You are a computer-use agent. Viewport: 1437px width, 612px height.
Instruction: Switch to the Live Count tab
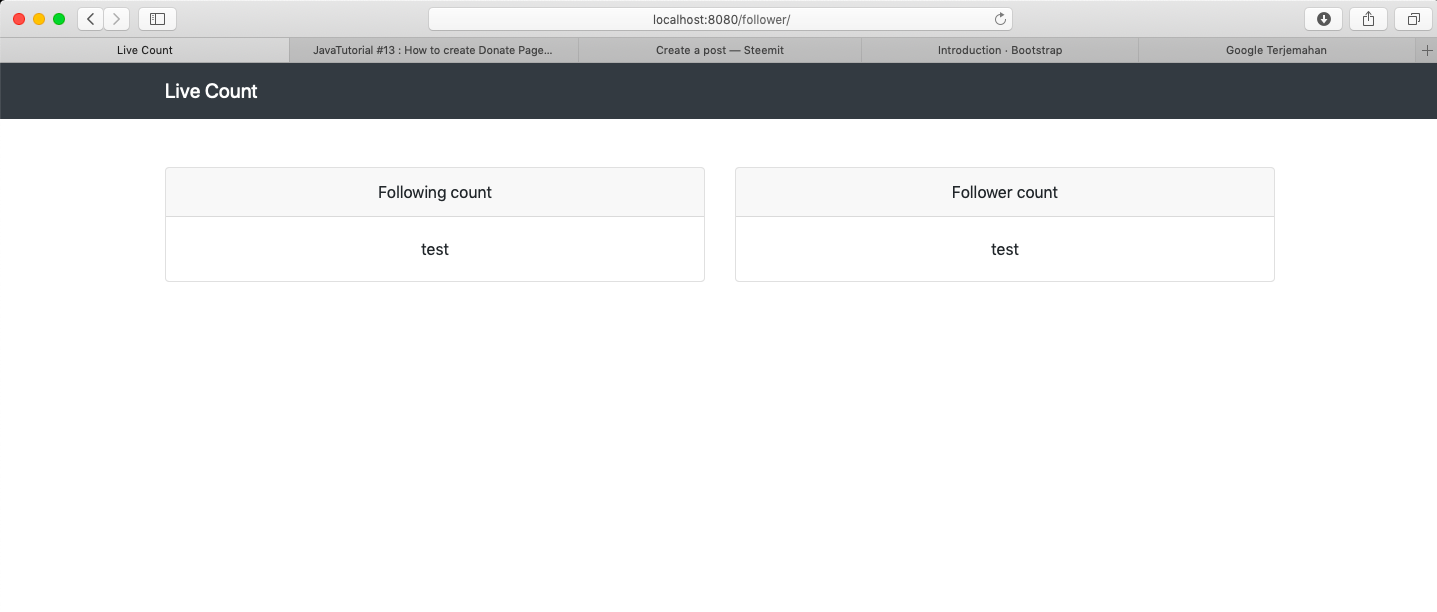tap(145, 50)
